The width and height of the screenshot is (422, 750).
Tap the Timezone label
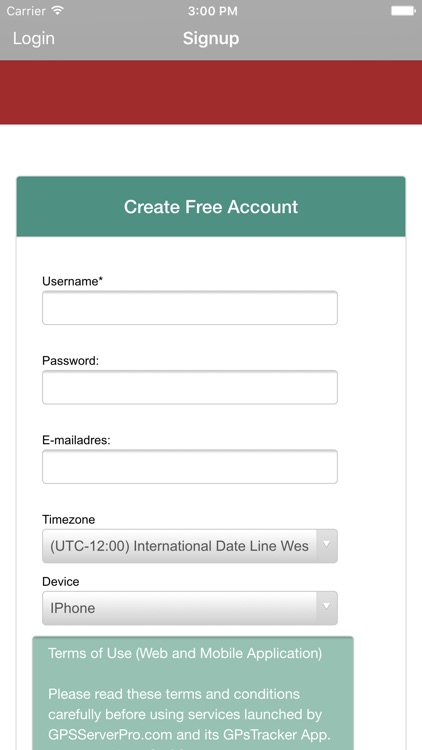click(68, 519)
